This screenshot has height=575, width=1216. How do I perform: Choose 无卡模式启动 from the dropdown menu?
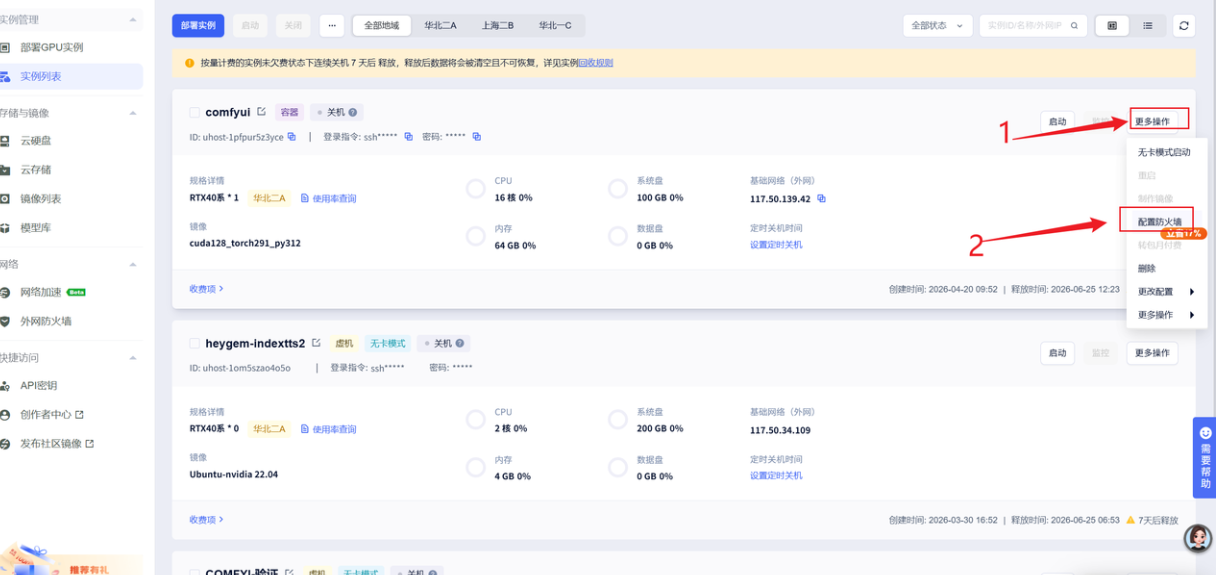coord(1164,153)
